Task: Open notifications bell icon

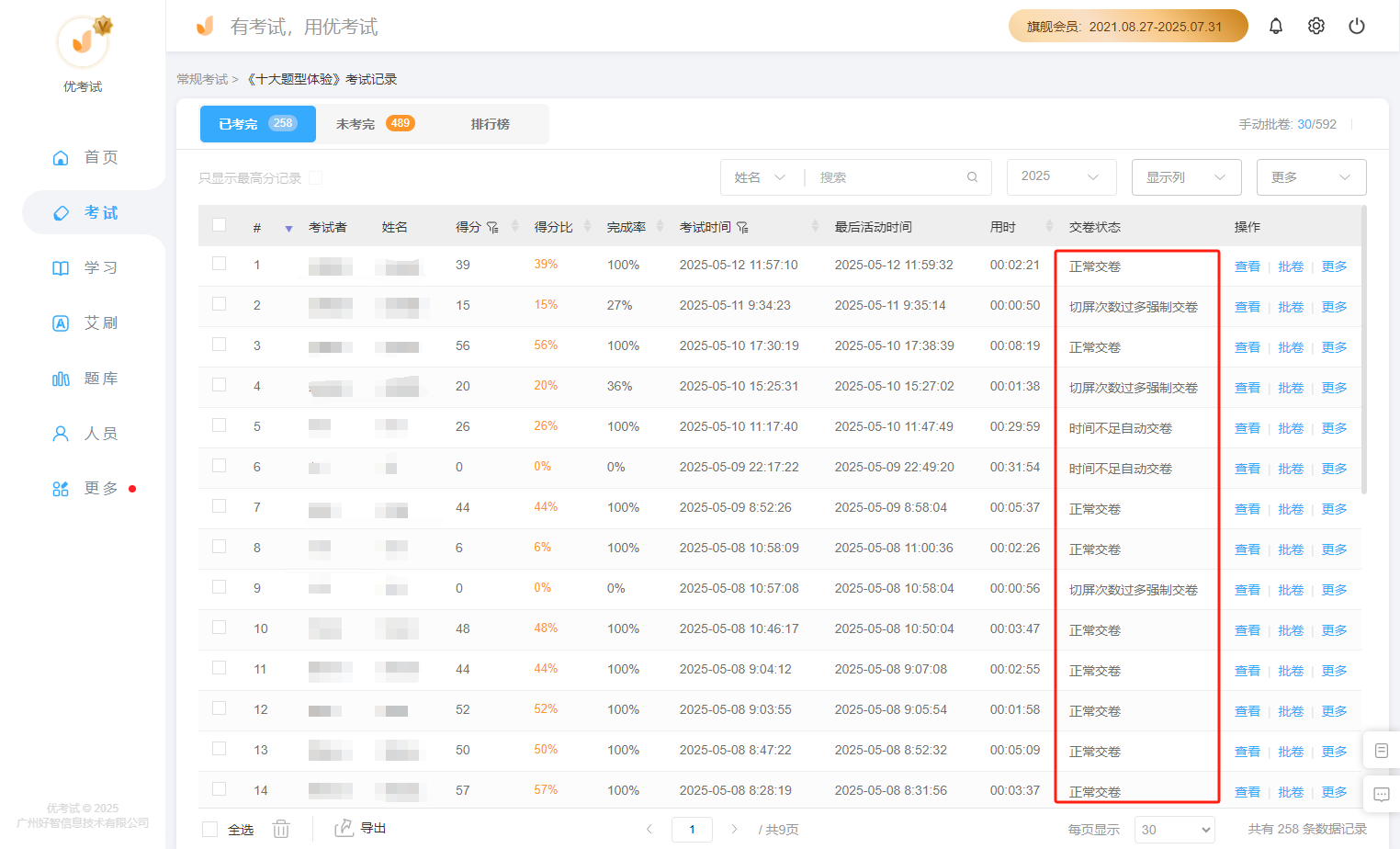Action: coord(1276,26)
